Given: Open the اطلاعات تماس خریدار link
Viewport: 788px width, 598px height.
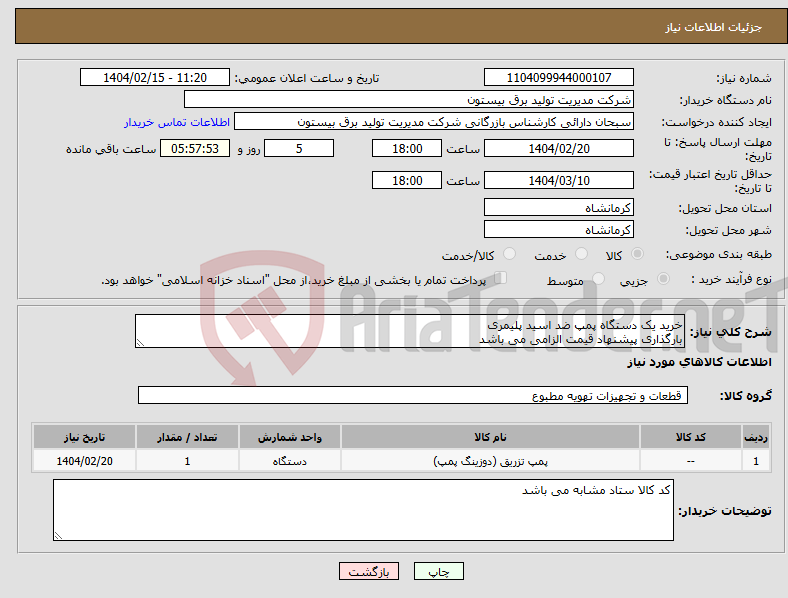Looking at the screenshot, I should [177, 122].
